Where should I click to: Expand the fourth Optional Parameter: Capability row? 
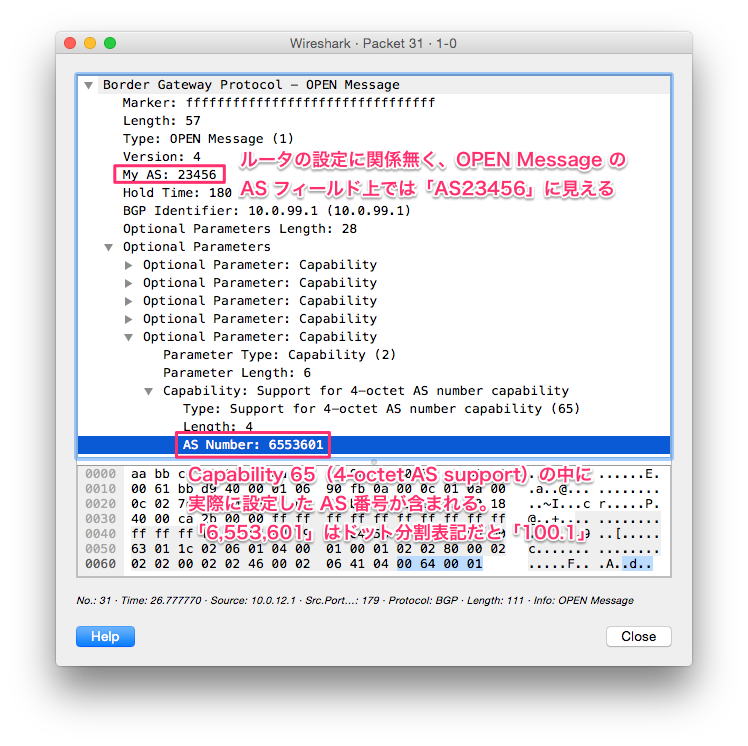(128, 319)
